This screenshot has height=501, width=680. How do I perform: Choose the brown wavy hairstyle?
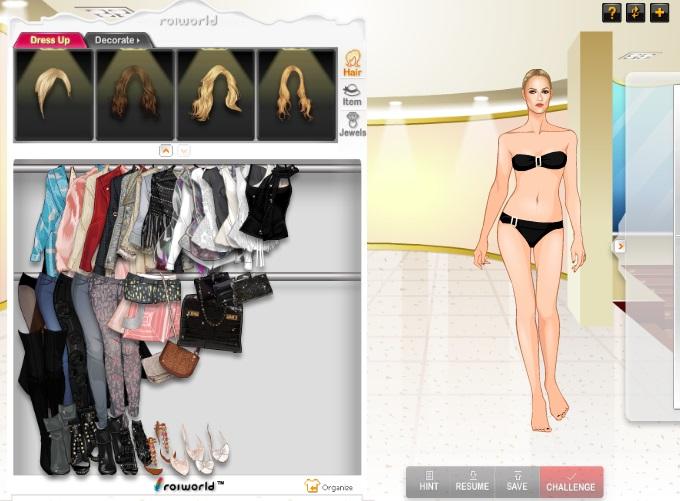[x=134, y=94]
